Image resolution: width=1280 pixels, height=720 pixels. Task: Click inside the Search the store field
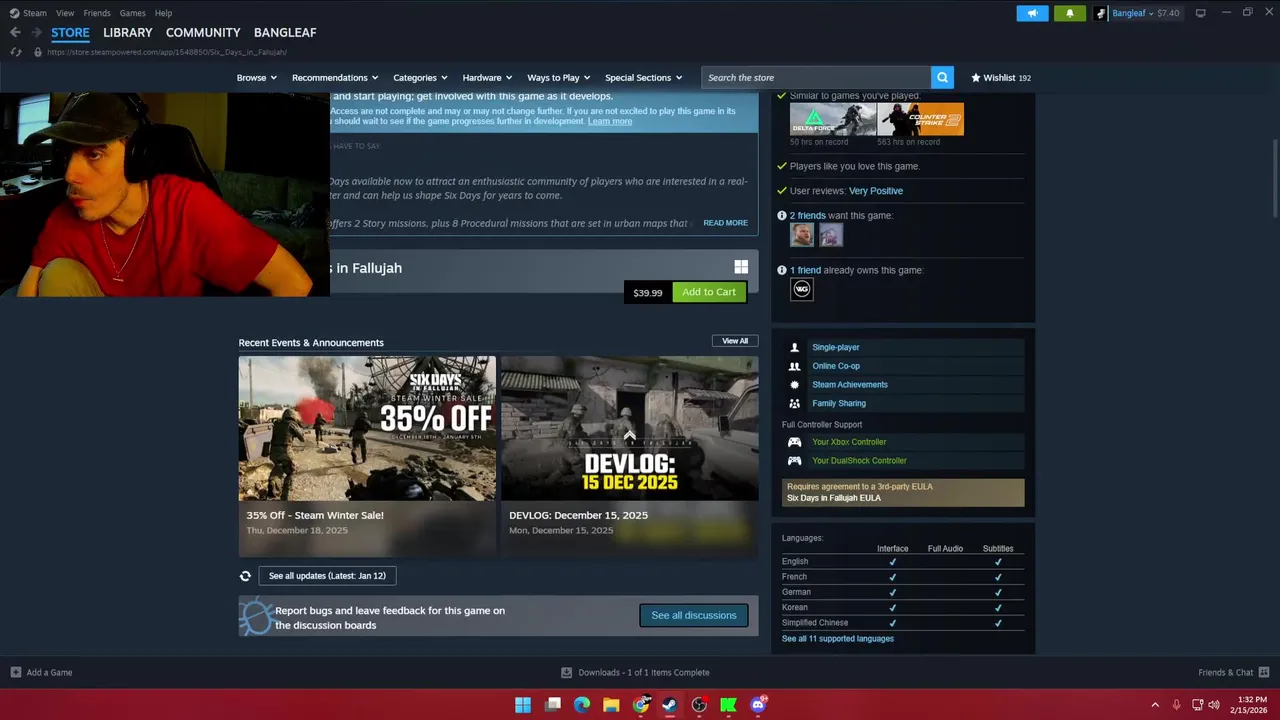(816, 77)
